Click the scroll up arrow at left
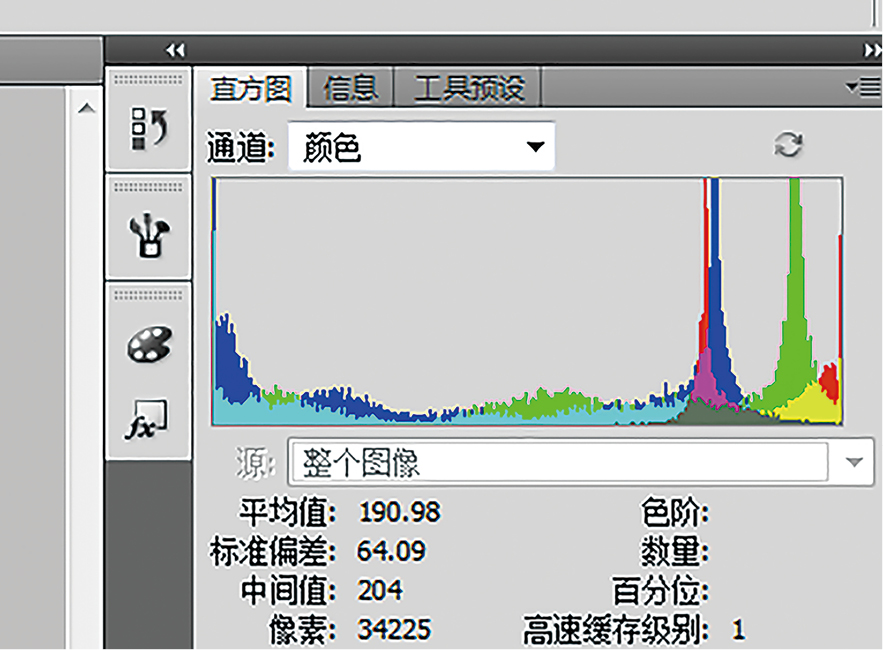The width and height of the screenshot is (883, 650). click(x=87, y=108)
